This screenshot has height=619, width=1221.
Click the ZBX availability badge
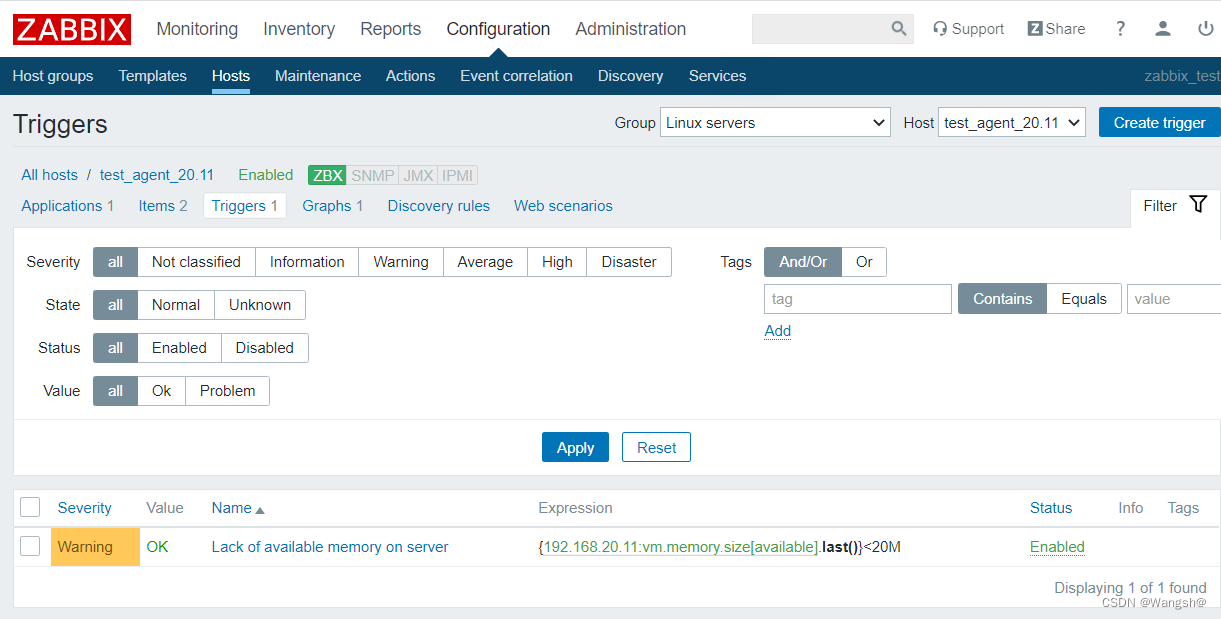pos(328,175)
